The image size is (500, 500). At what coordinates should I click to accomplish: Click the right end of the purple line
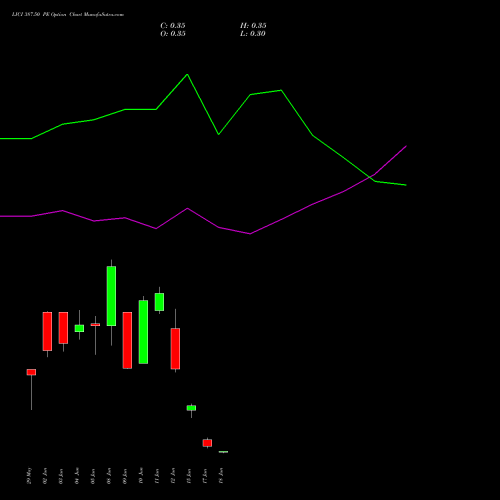(x=406, y=146)
